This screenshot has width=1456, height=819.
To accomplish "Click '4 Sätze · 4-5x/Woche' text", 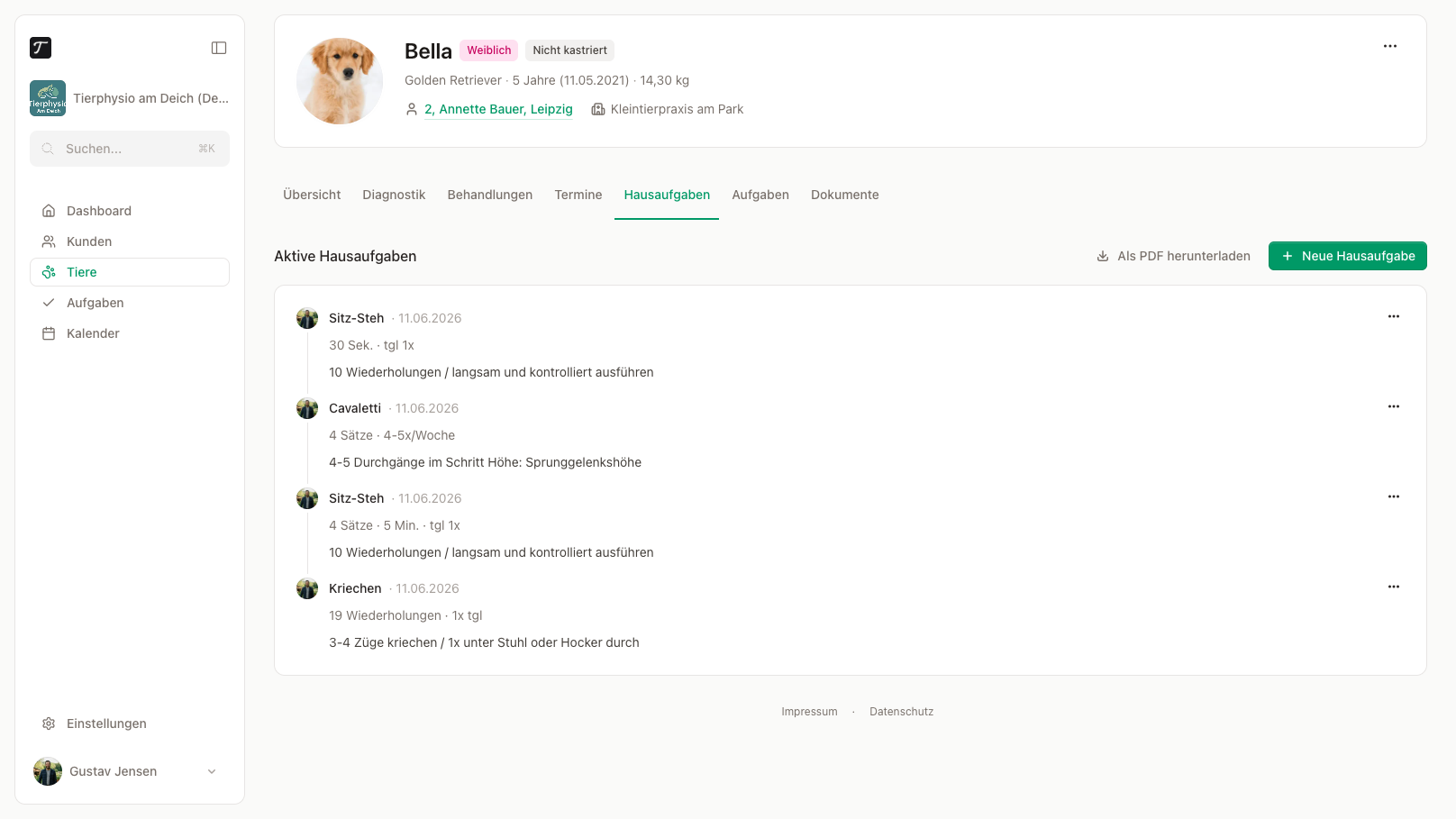I will tap(392, 435).
